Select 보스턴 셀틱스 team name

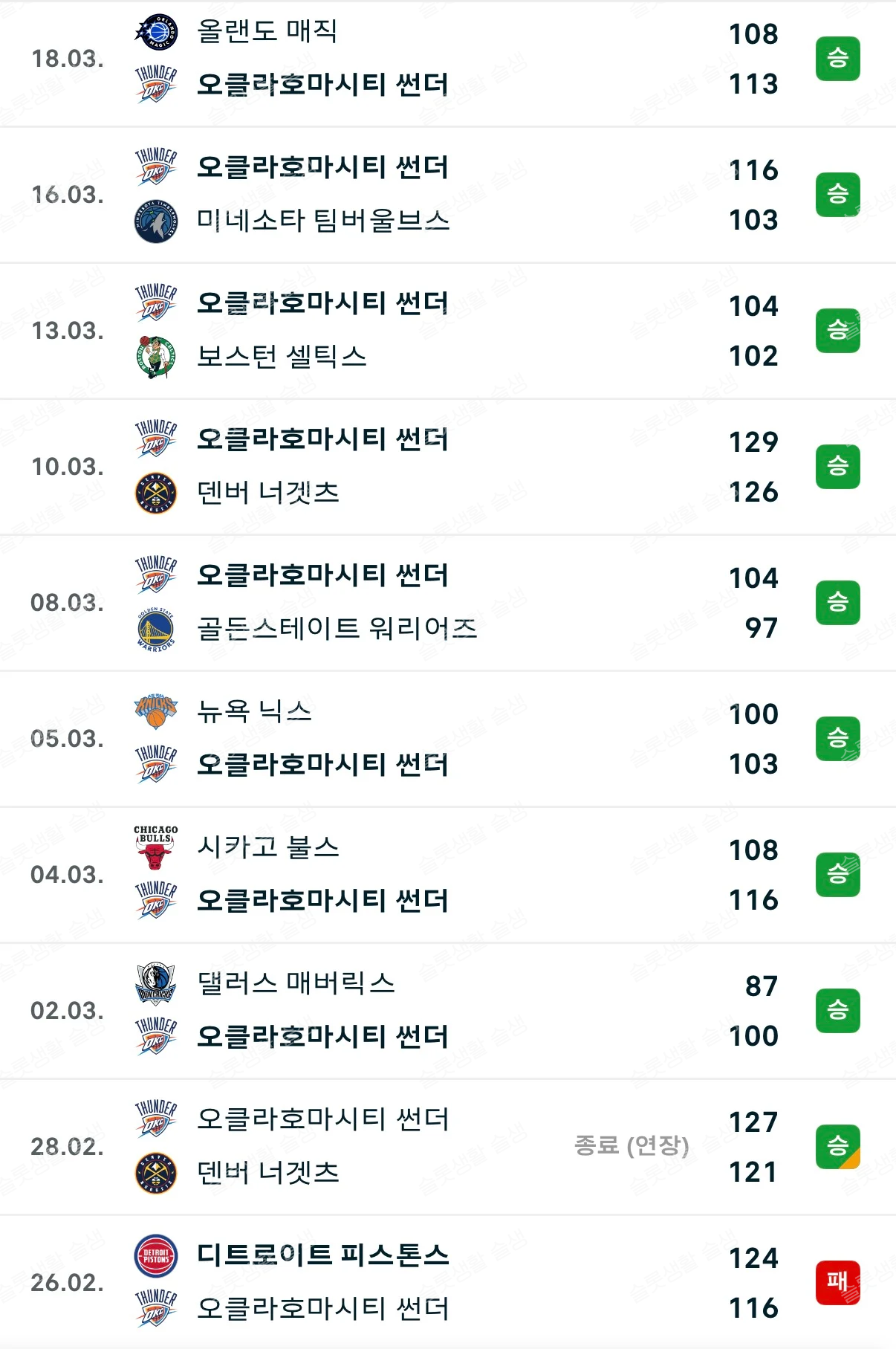282,357
